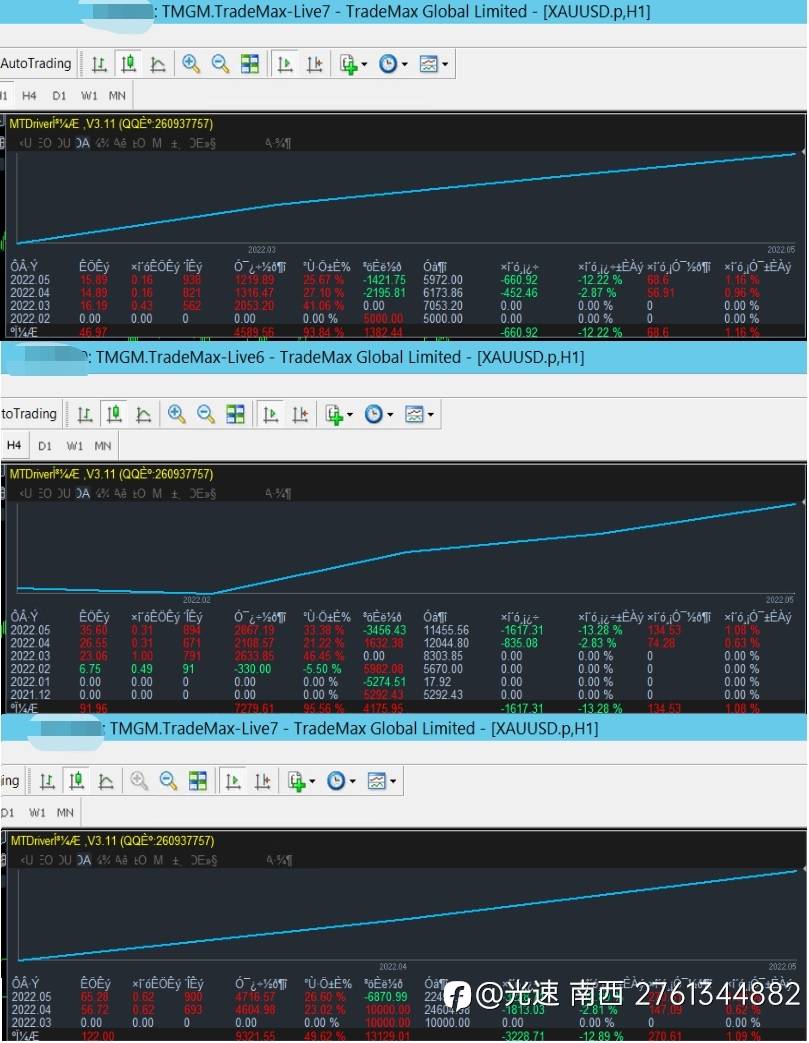This screenshot has width=809, height=1043.
Task: Zoom in on the Live6 window chart
Action: (x=176, y=414)
